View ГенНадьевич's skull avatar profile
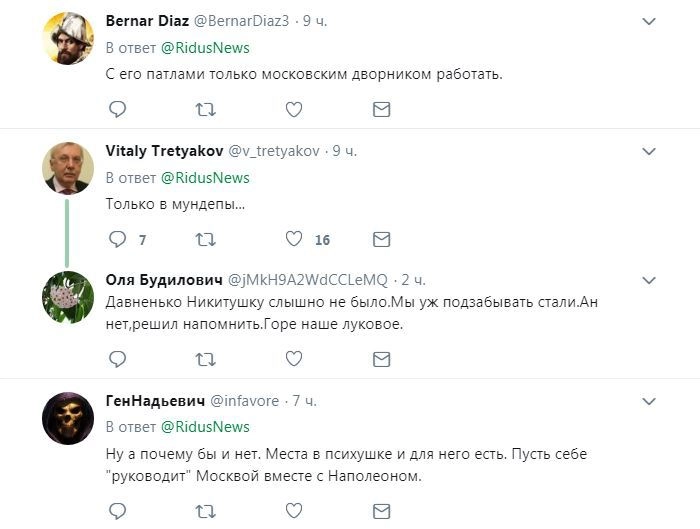 point(68,418)
